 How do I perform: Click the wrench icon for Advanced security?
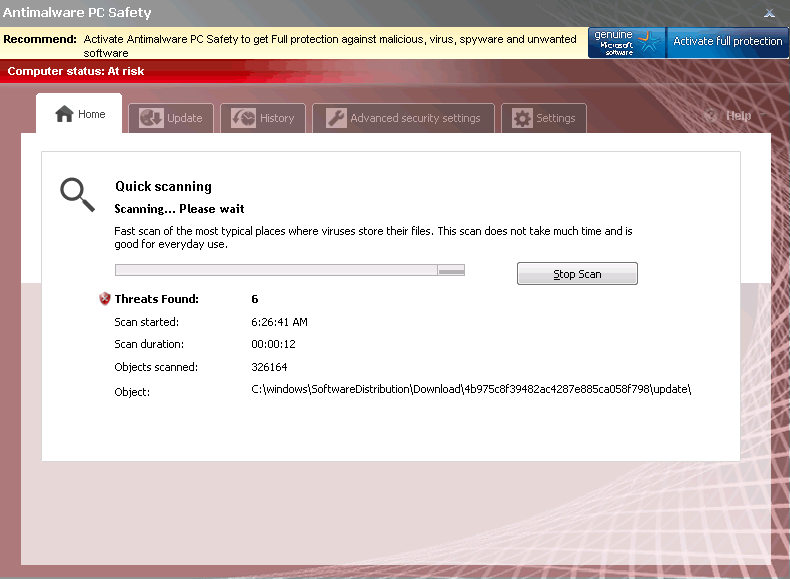click(x=335, y=118)
